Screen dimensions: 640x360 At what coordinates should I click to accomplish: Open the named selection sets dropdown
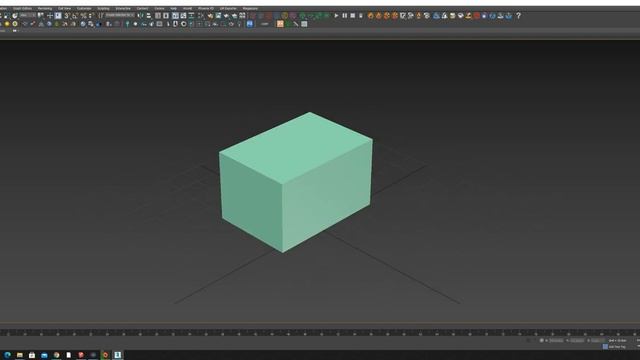point(120,15)
